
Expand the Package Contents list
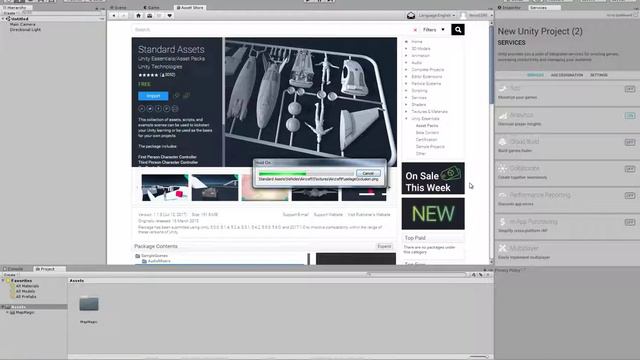pos(384,247)
